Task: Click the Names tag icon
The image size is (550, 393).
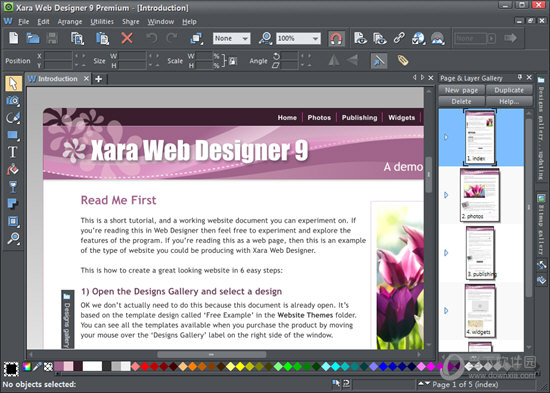Action: [x=403, y=61]
